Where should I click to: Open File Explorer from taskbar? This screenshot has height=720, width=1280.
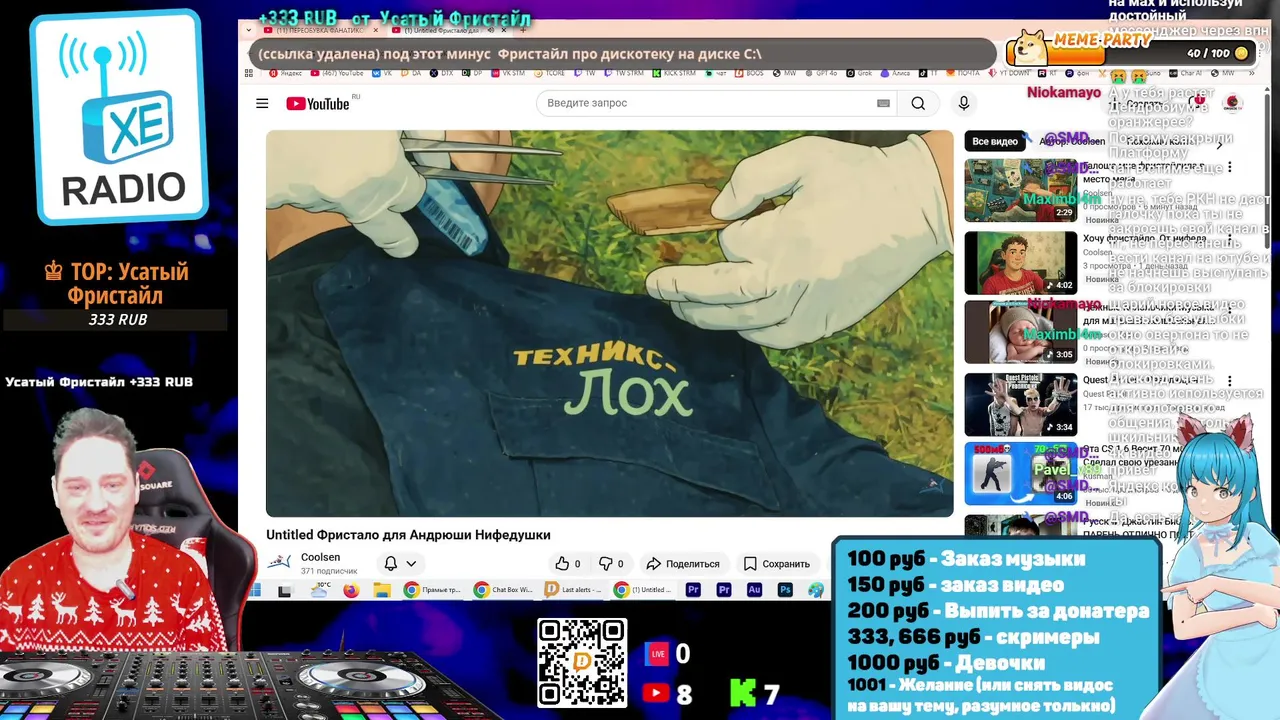[382, 590]
